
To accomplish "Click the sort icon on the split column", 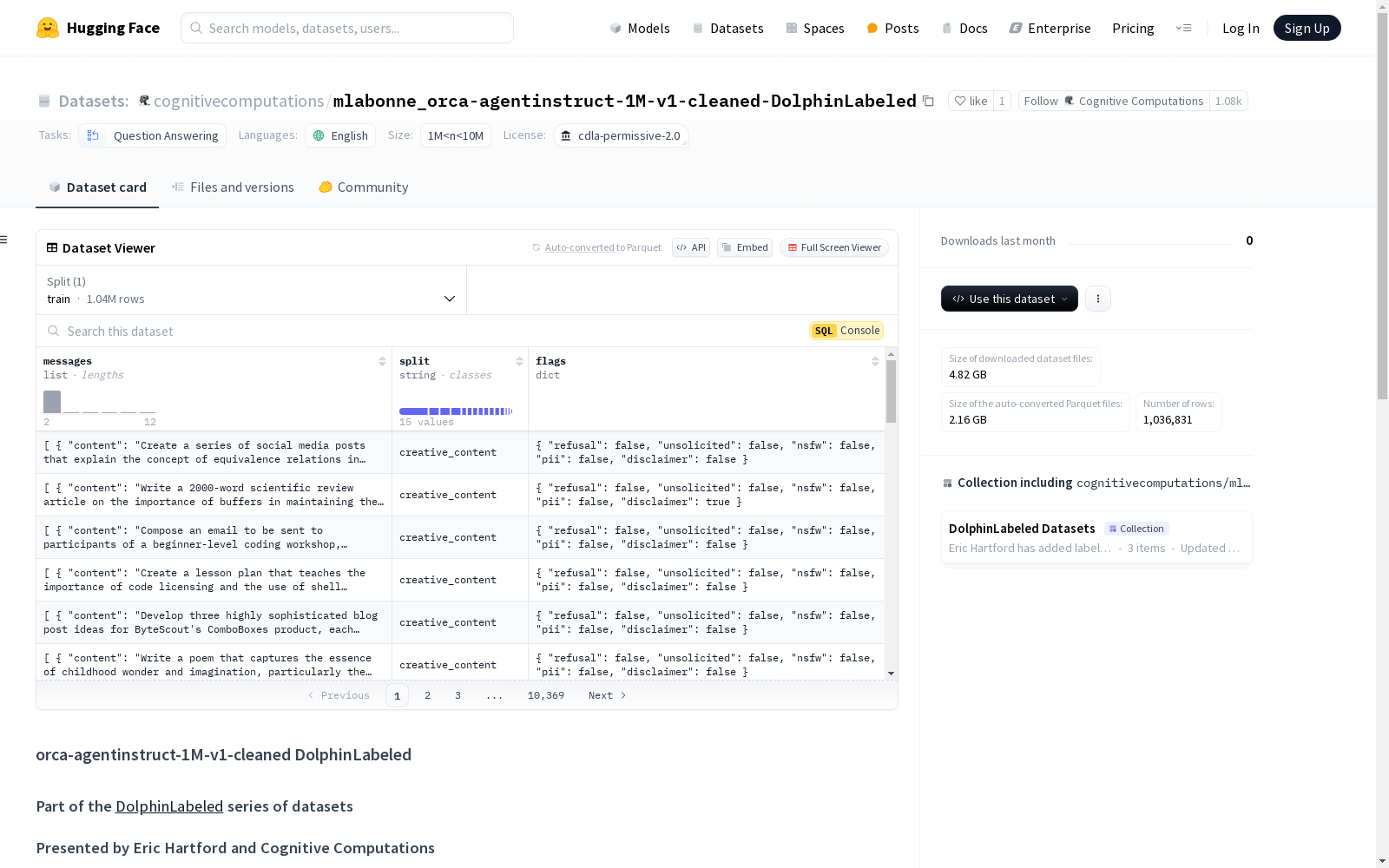I will tap(519, 361).
